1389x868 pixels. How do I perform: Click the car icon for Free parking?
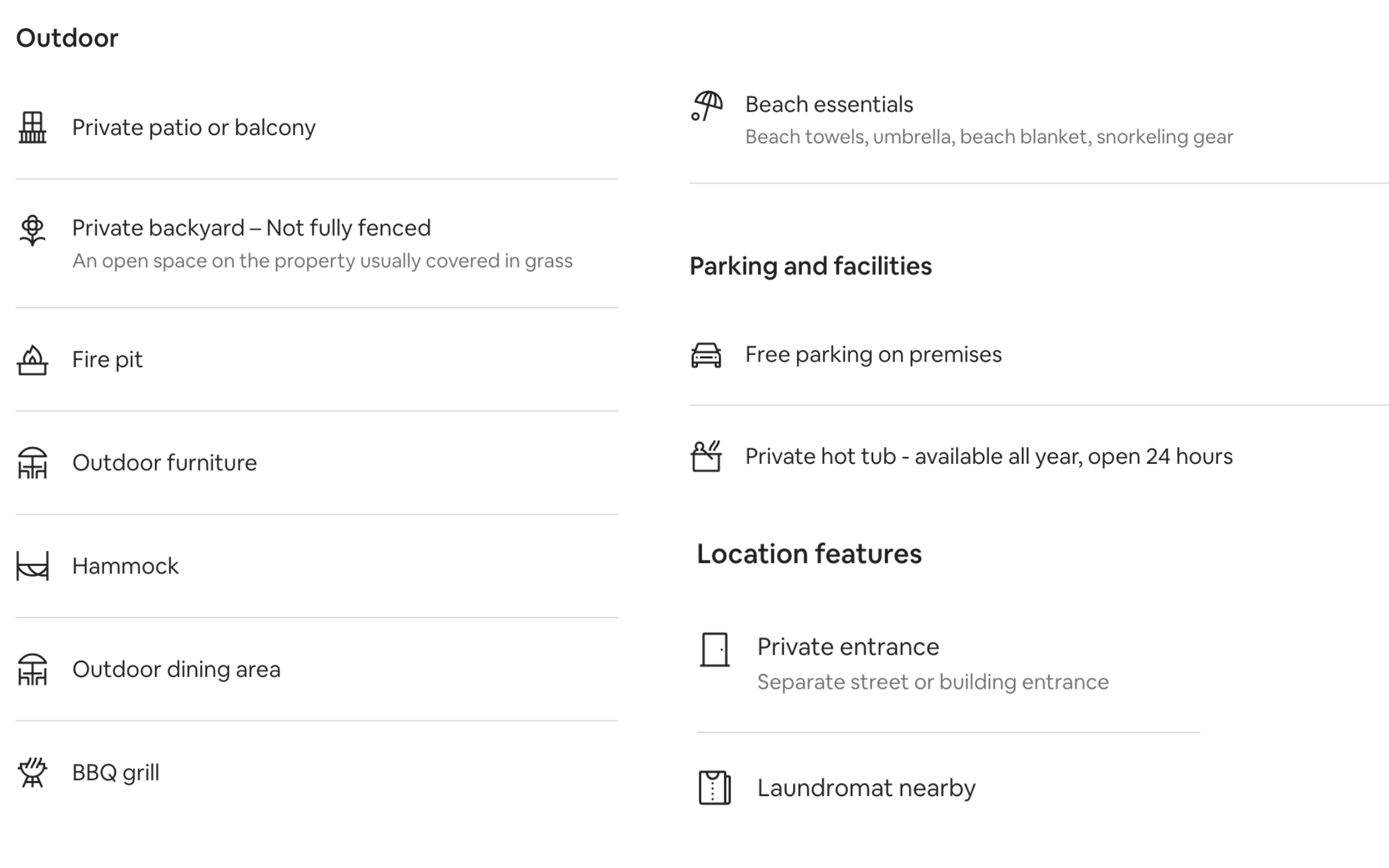point(706,355)
